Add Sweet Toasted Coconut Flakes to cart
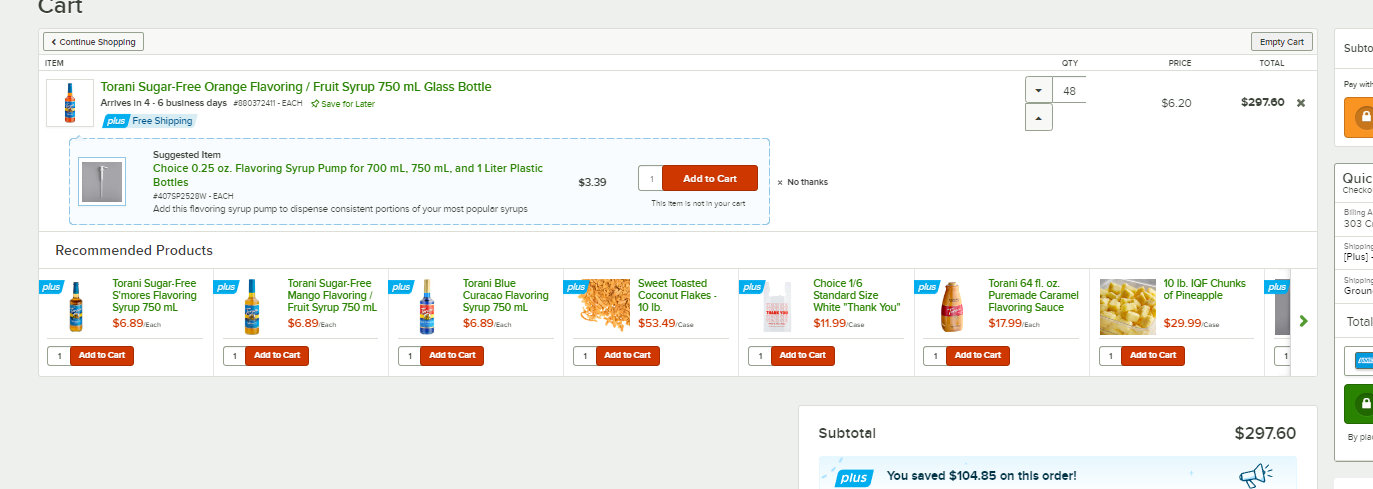The width and height of the screenshot is (1373, 489). pyautogui.click(x=628, y=355)
